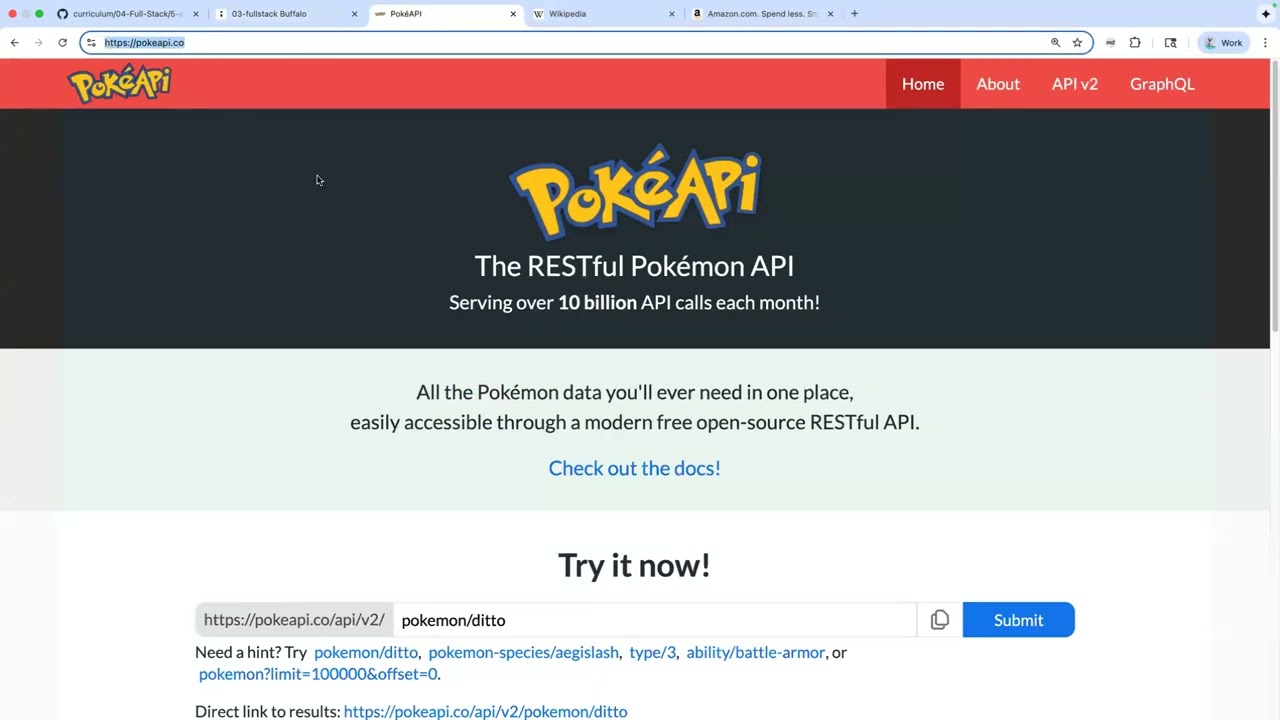Viewport: 1280px width, 720px height.
Task: Copy the API URL with clipboard icon
Action: click(x=939, y=620)
